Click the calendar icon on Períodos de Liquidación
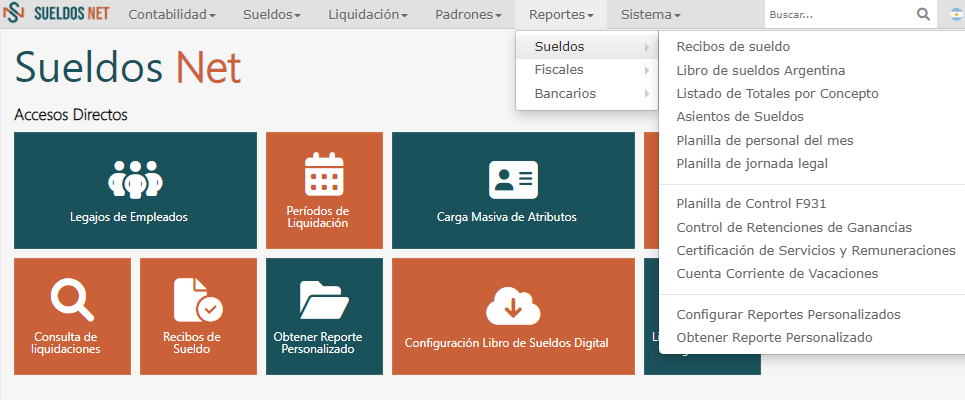The width and height of the screenshot is (965, 400). tap(324, 174)
